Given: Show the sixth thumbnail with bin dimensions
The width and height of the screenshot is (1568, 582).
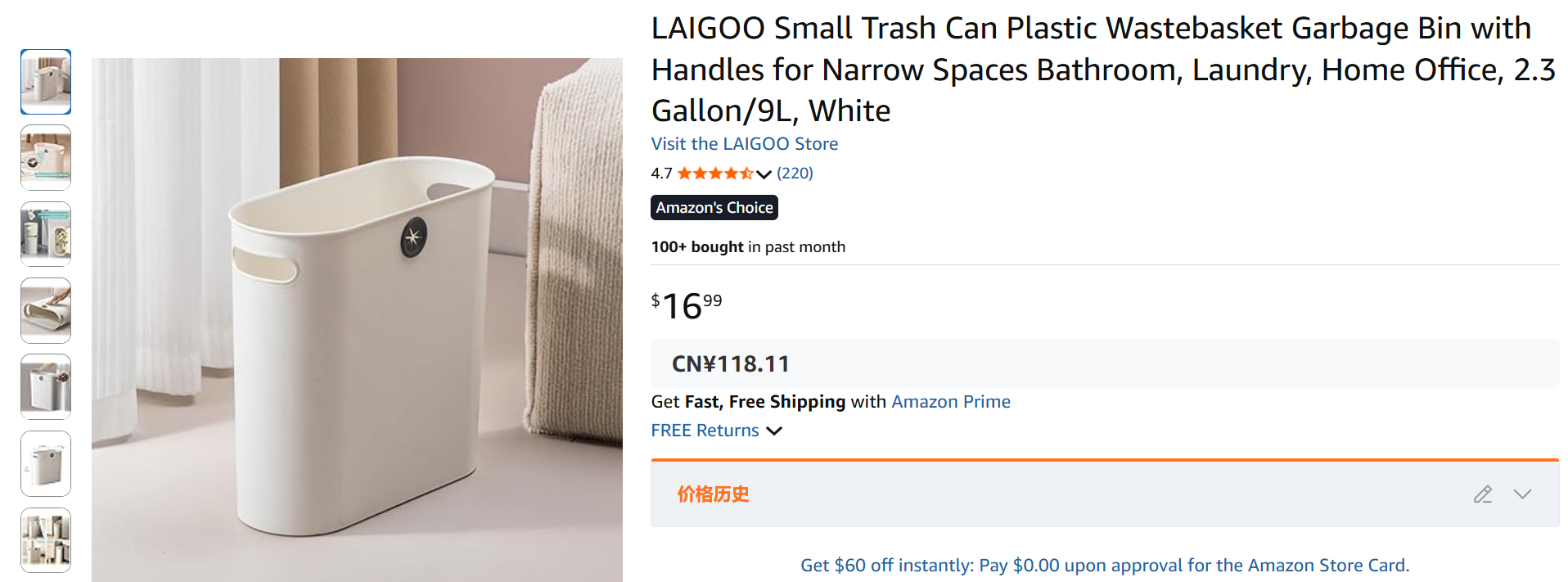Looking at the screenshot, I should [x=46, y=464].
